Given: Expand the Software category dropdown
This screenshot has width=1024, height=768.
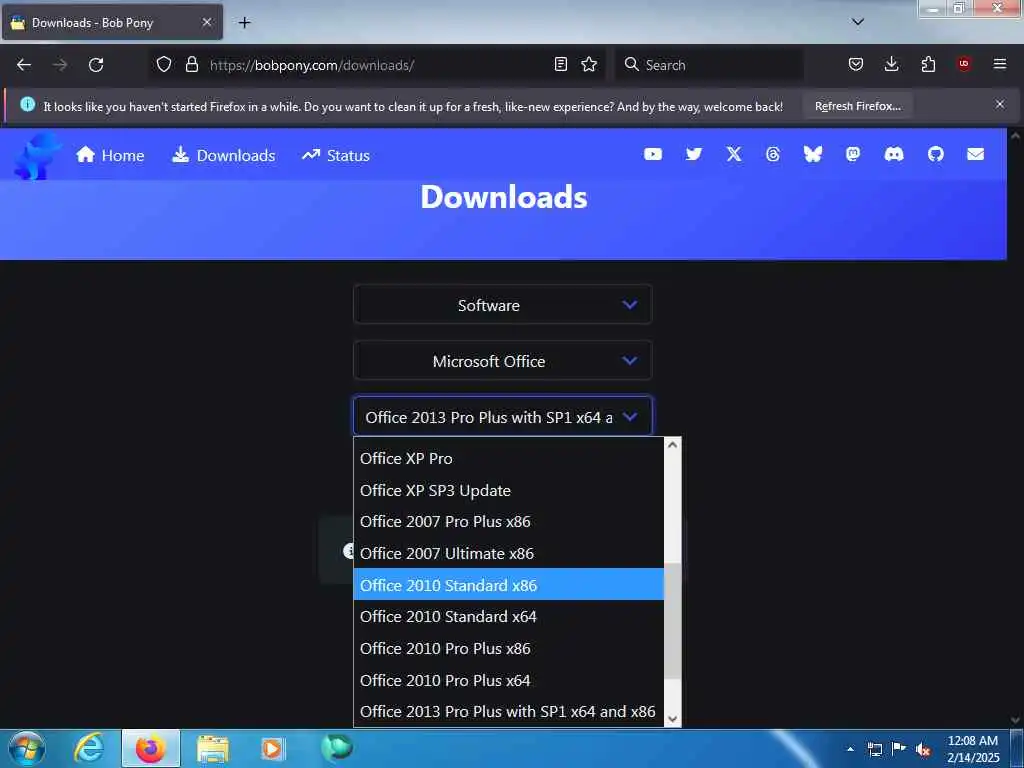Looking at the screenshot, I should [502, 305].
